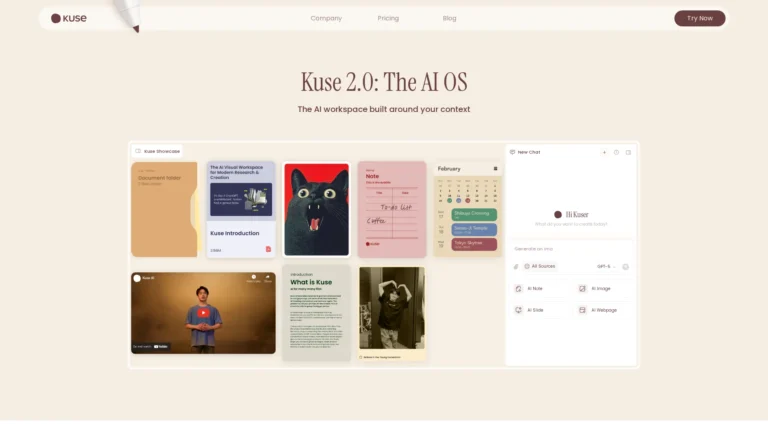
Task: Open the AI Image generator
Action: click(x=595, y=288)
